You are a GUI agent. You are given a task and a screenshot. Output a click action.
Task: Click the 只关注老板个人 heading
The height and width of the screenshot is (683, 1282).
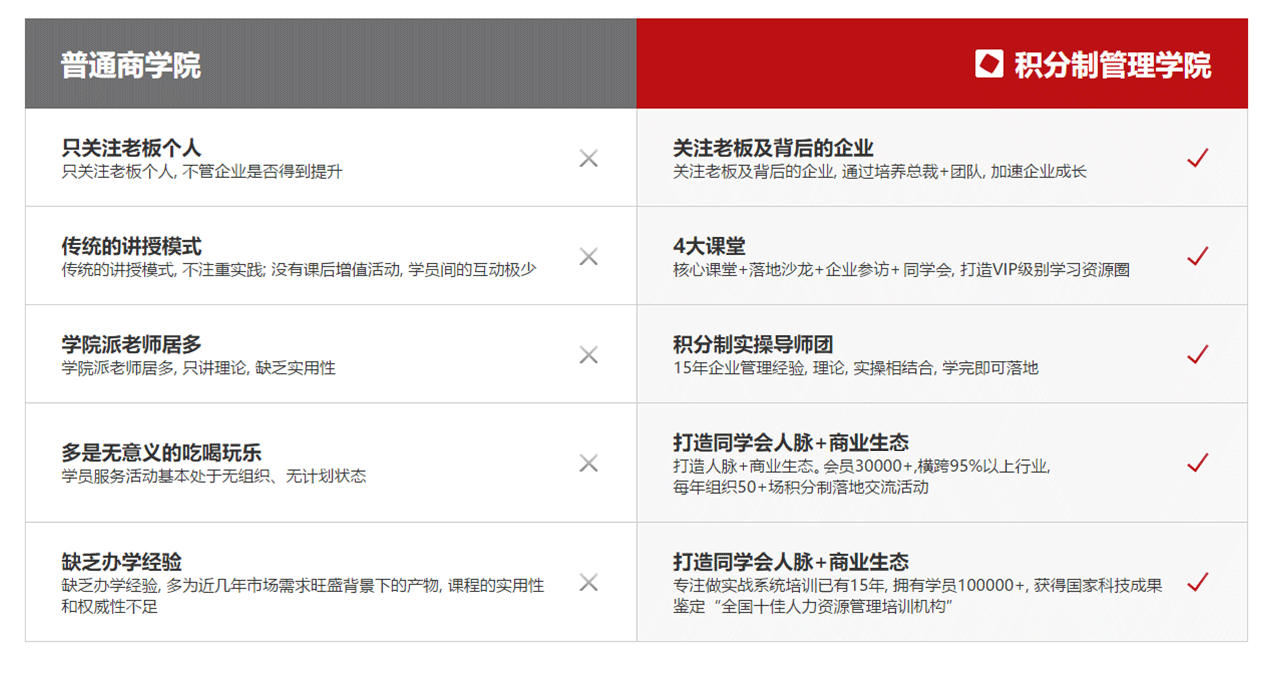tap(131, 148)
